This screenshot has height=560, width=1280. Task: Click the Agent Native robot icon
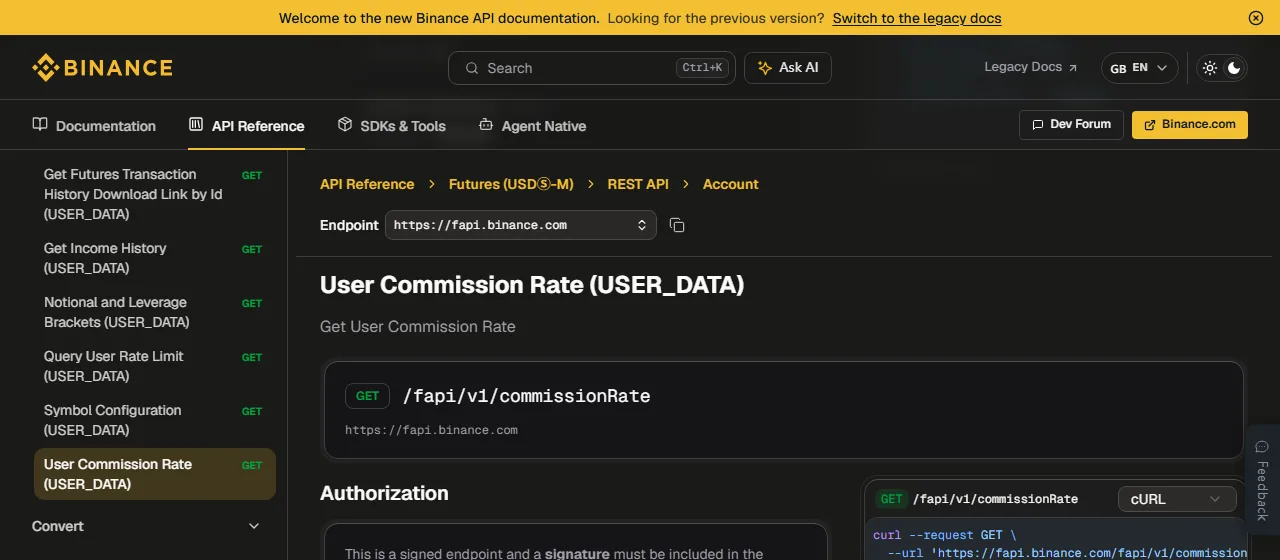(486, 124)
